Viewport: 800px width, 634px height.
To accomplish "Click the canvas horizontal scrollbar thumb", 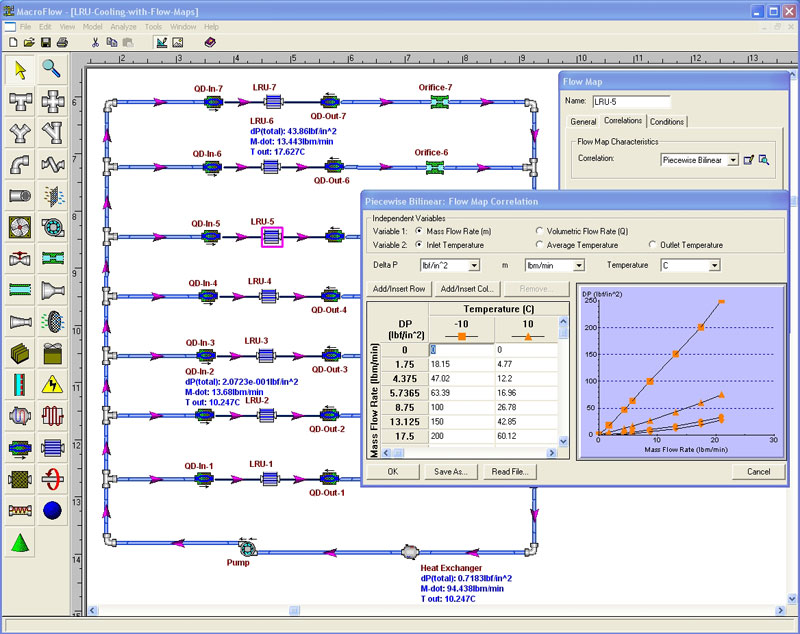I will [x=294, y=610].
